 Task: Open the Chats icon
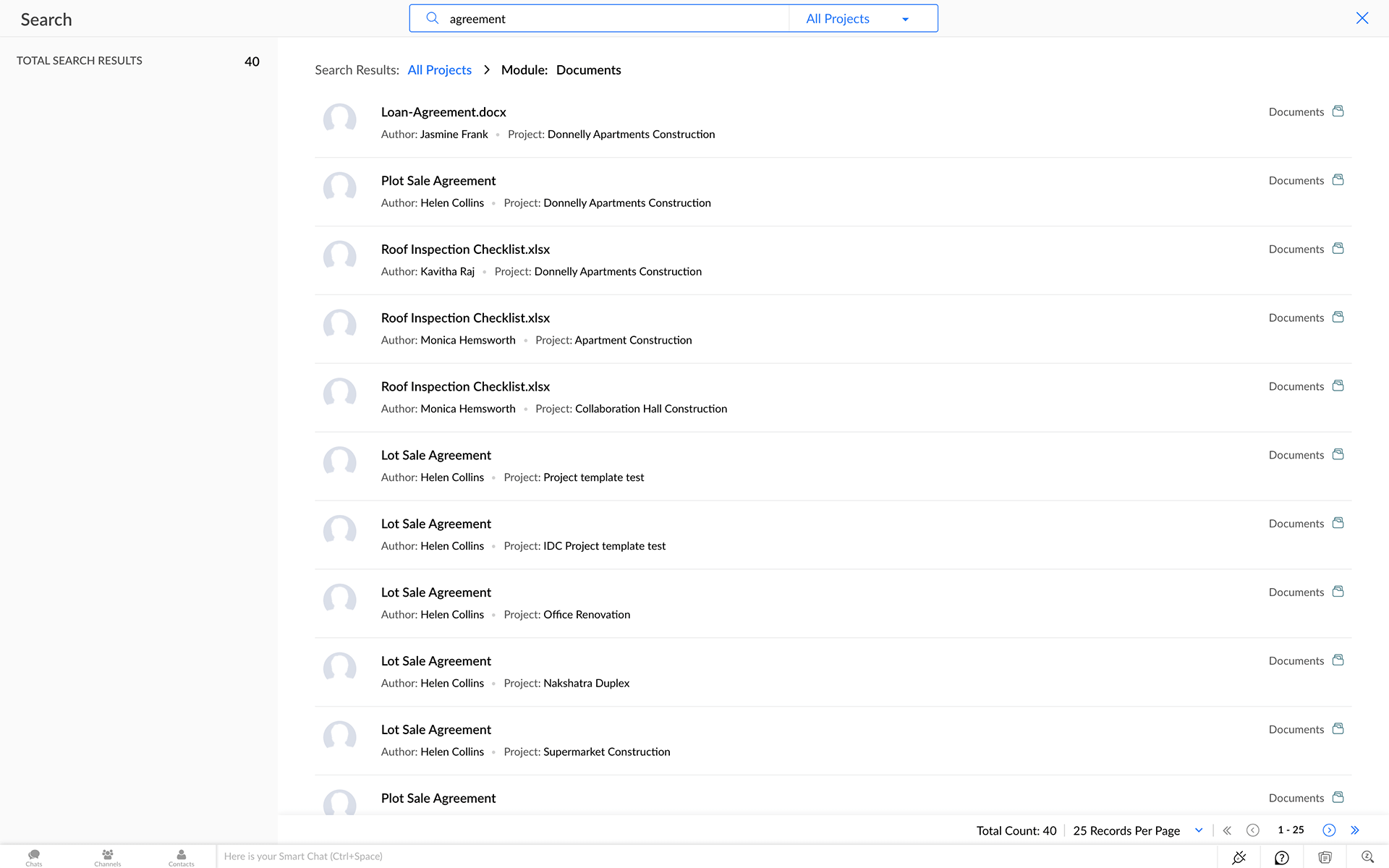coord(34,857)
